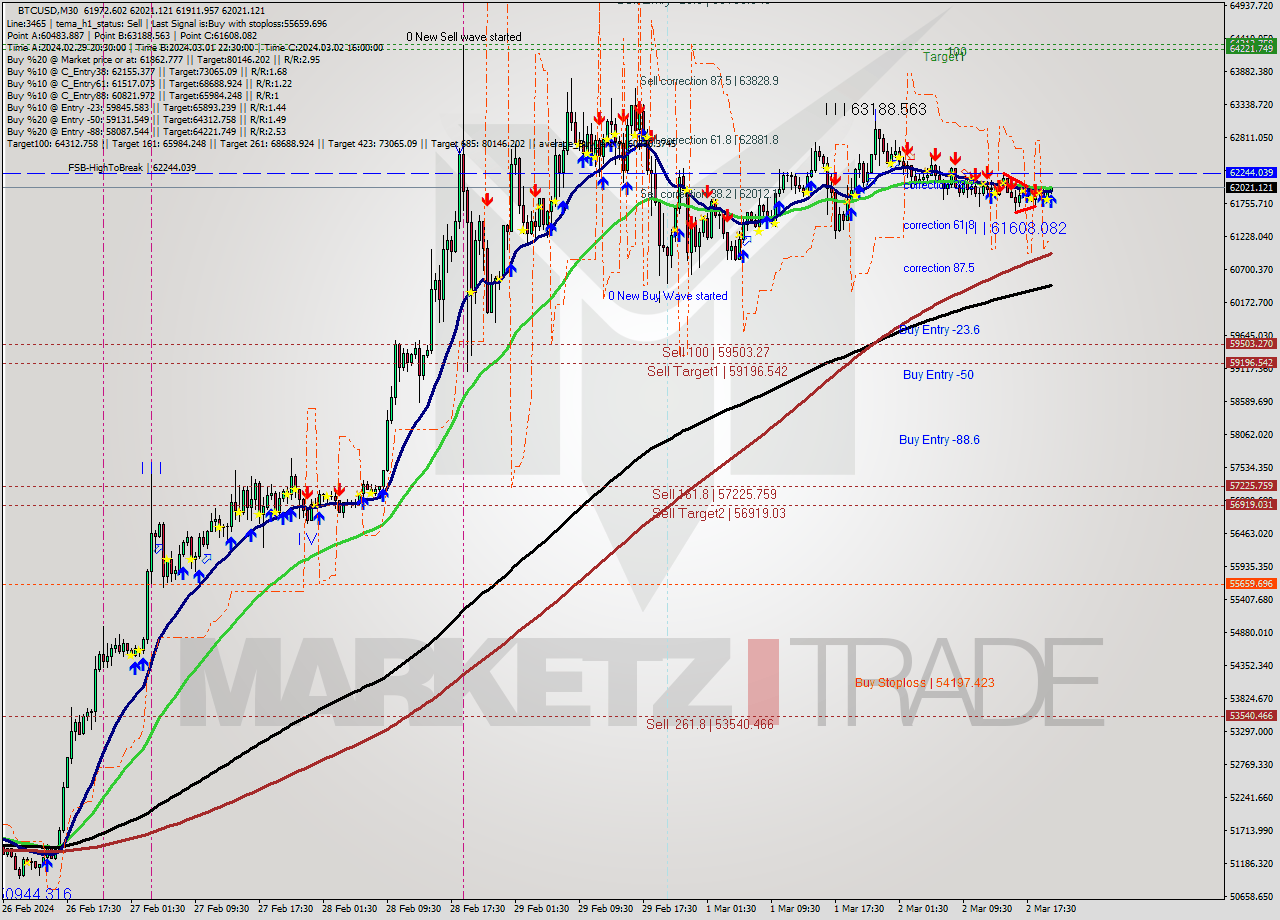Click the 'I I I 63188.563' high label
This screenshot has width=1280, height=920.
point(876,109)
